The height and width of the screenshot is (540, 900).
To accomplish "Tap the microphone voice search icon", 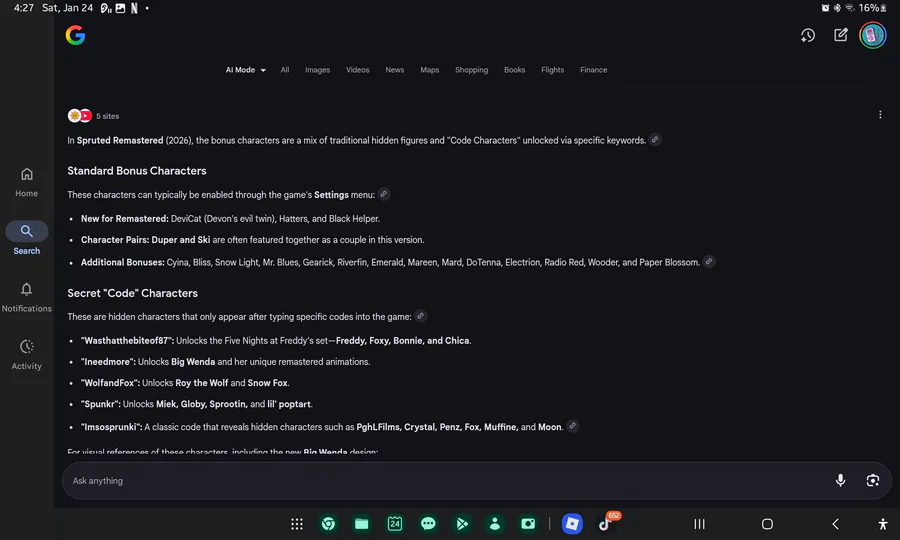I will [x=840, y=480].
